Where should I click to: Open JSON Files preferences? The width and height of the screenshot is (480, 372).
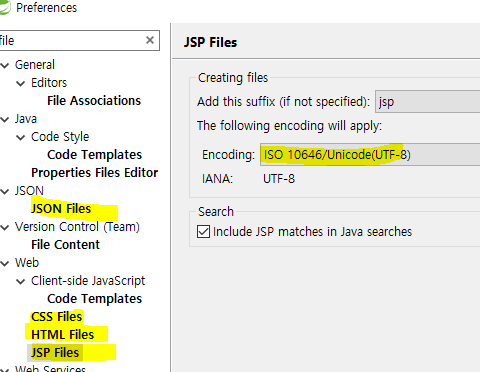[x=61, y=209]
